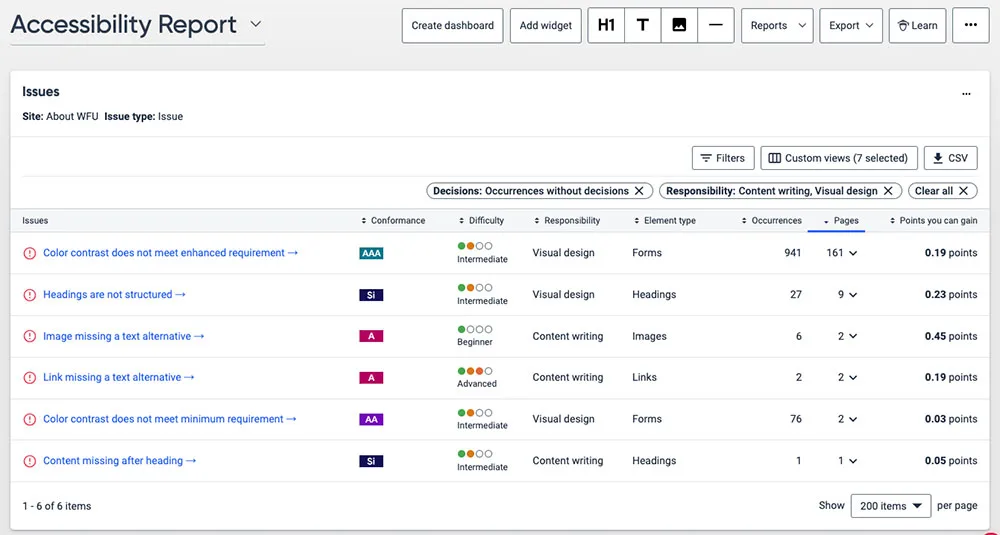Expand pages for Color contrast minimum requirement
1000x535 pixels.
pos(853,419)
